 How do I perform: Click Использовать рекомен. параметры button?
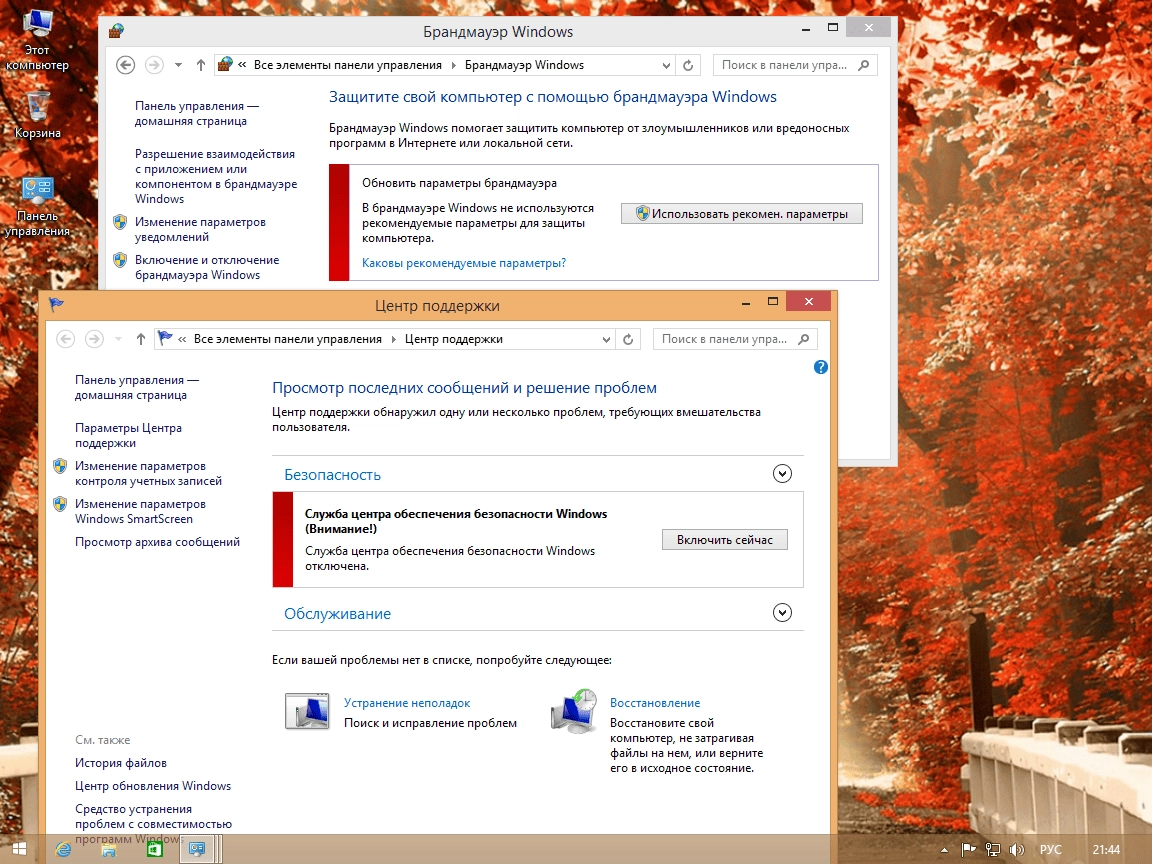[x=741, y=214]
